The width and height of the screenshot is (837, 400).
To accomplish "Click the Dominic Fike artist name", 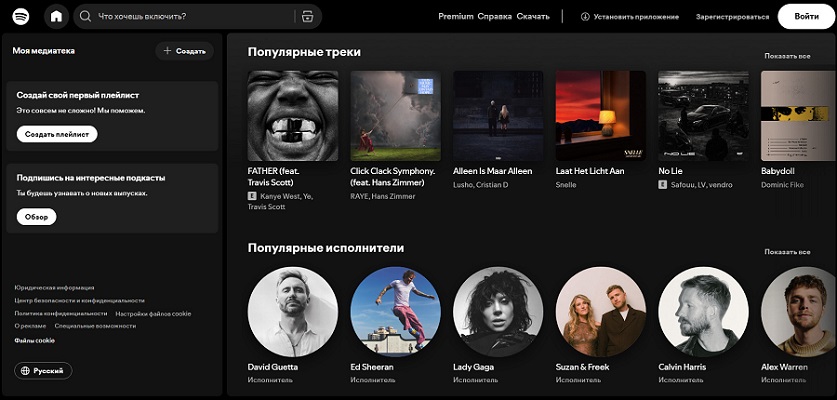I will point(782,185).
